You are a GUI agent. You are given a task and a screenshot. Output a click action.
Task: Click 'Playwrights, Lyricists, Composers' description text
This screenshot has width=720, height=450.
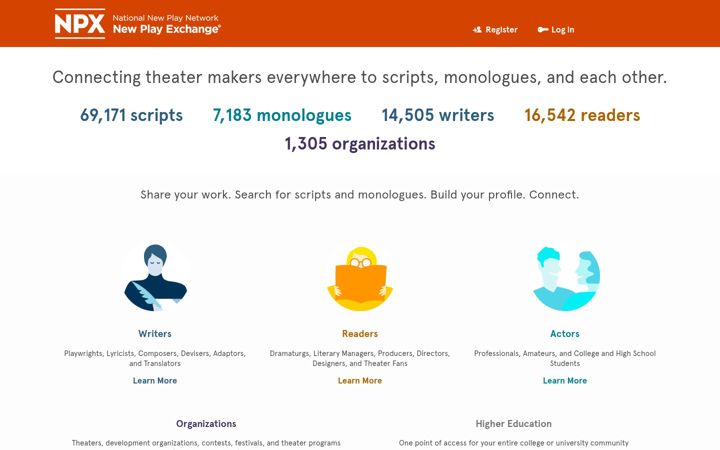(x=155, y=358)
